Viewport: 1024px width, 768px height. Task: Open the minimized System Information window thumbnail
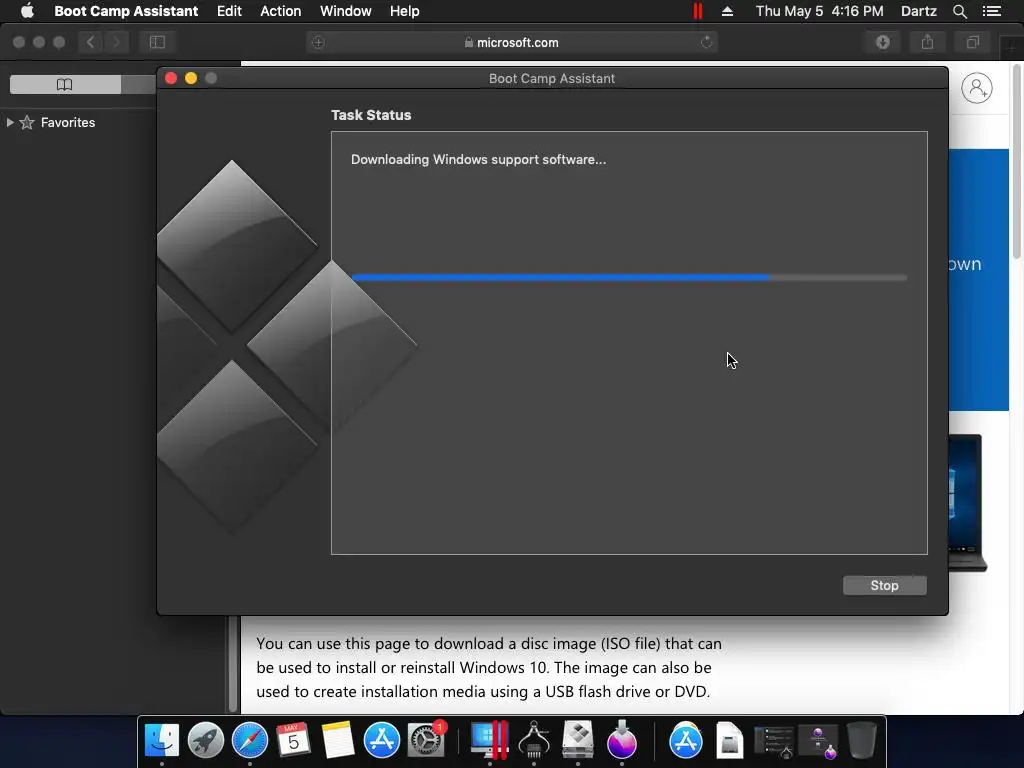click(x=774, y=742)
